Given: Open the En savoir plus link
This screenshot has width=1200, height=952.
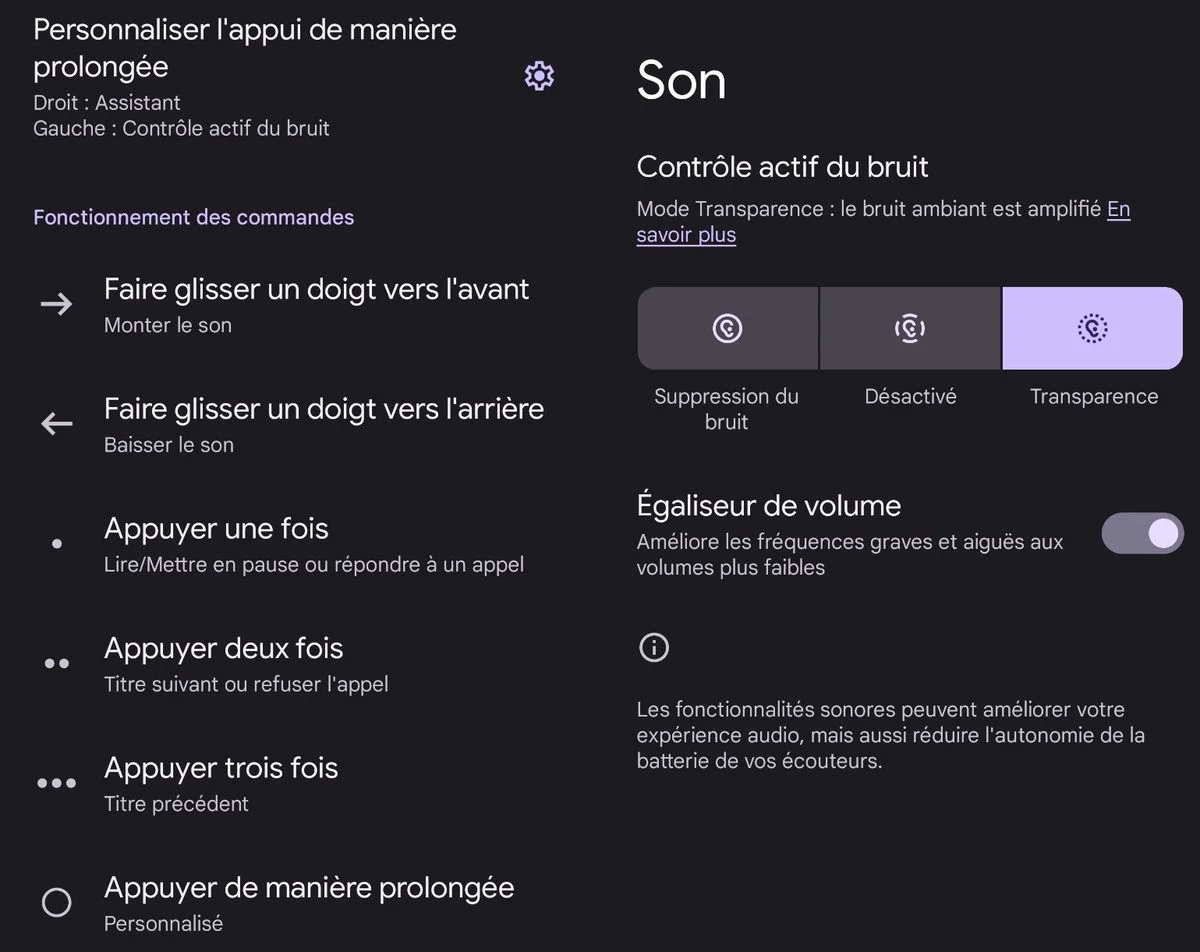Looking at the screenshot, I should pos(883,222).
